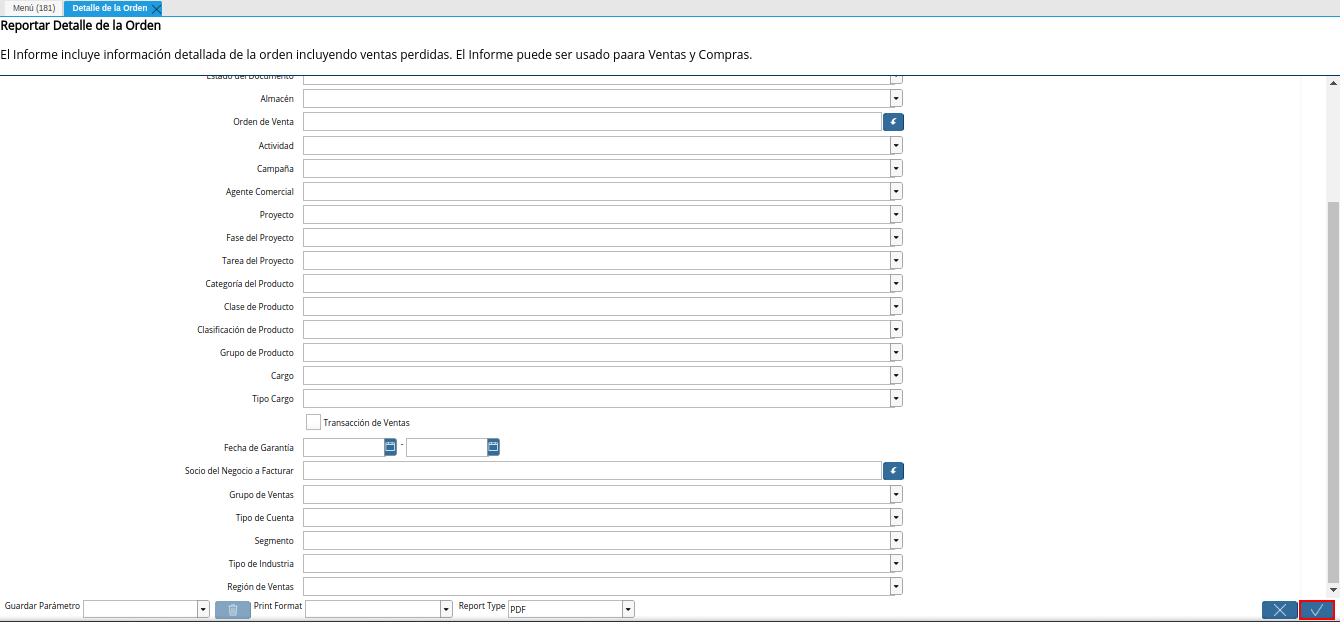Expand the Campaña dropdown list
Screen dimensions: 1340x622
coord(896,168)
